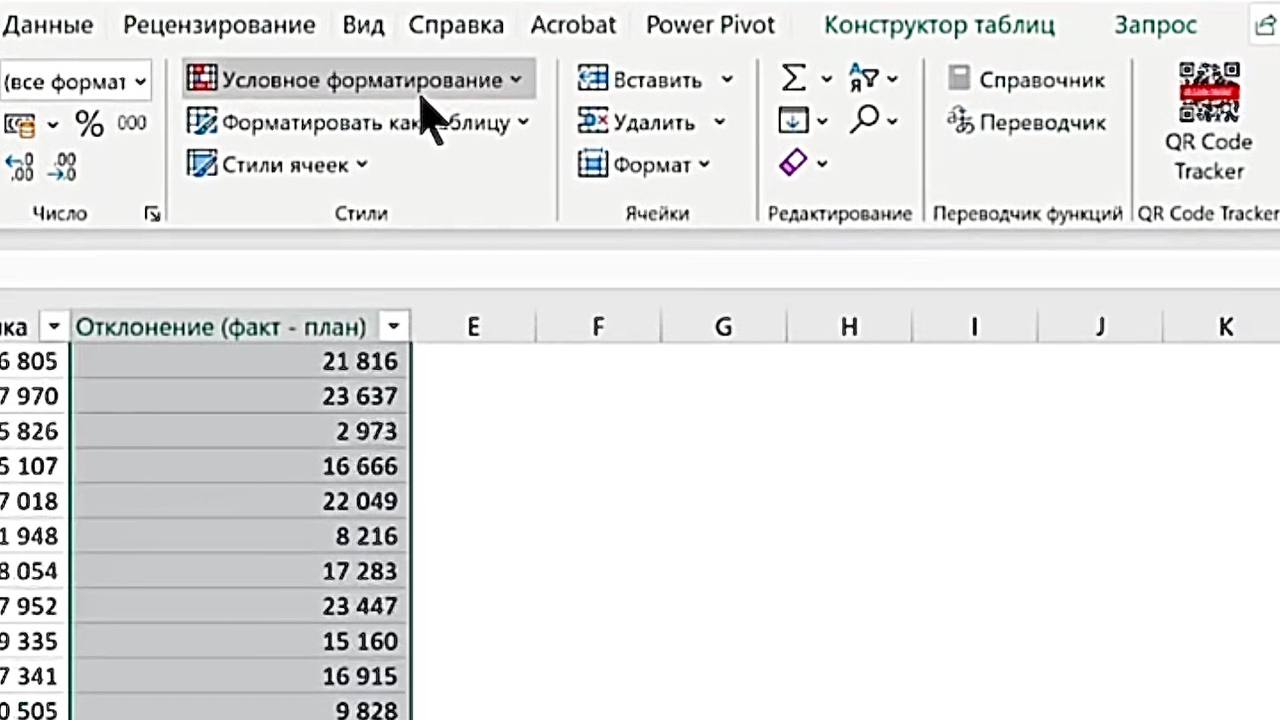Screen dimensions: 1280x720
Task: Click the increase decimal icon
Action: [20, 166]
